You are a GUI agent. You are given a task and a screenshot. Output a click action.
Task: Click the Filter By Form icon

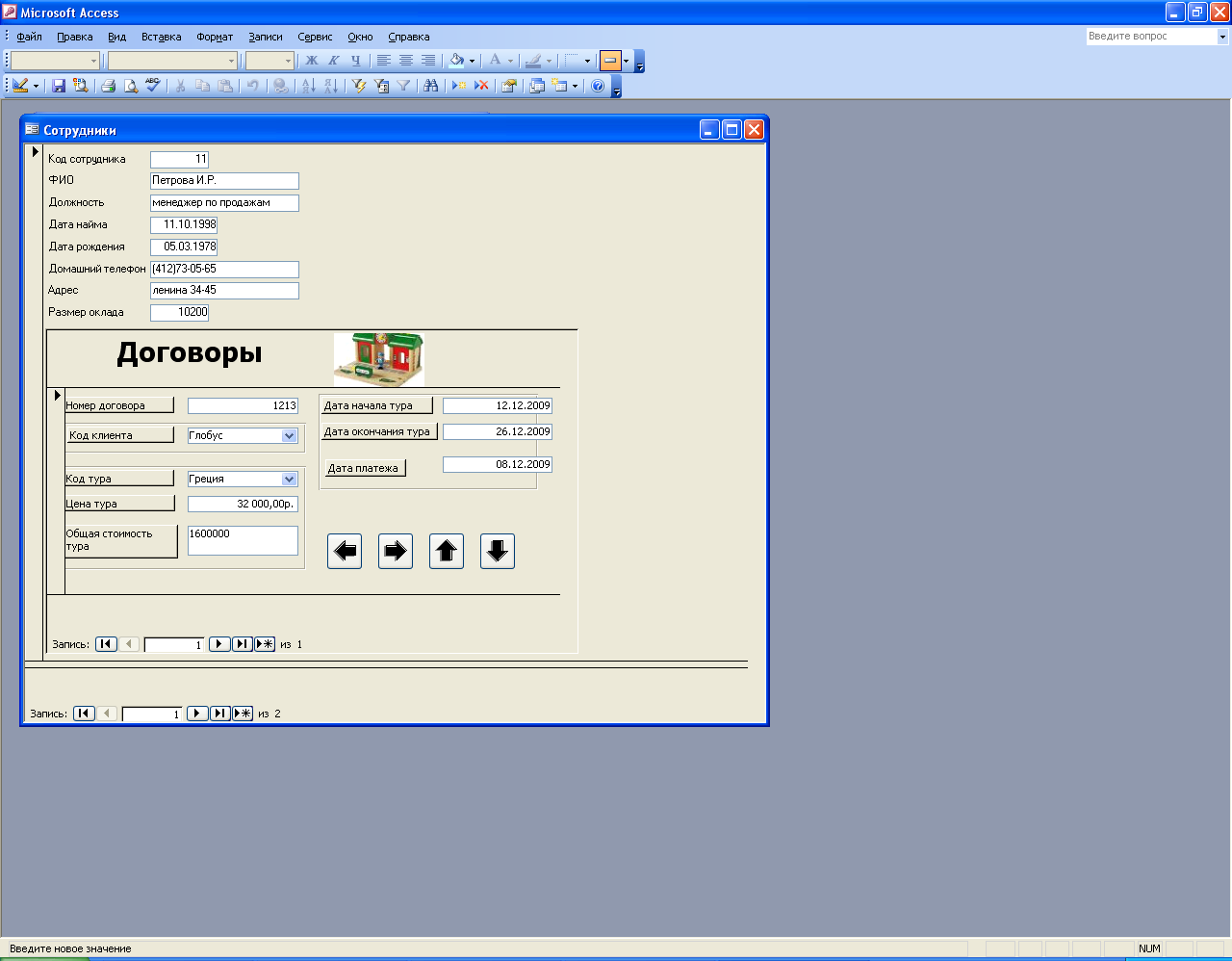381,86
